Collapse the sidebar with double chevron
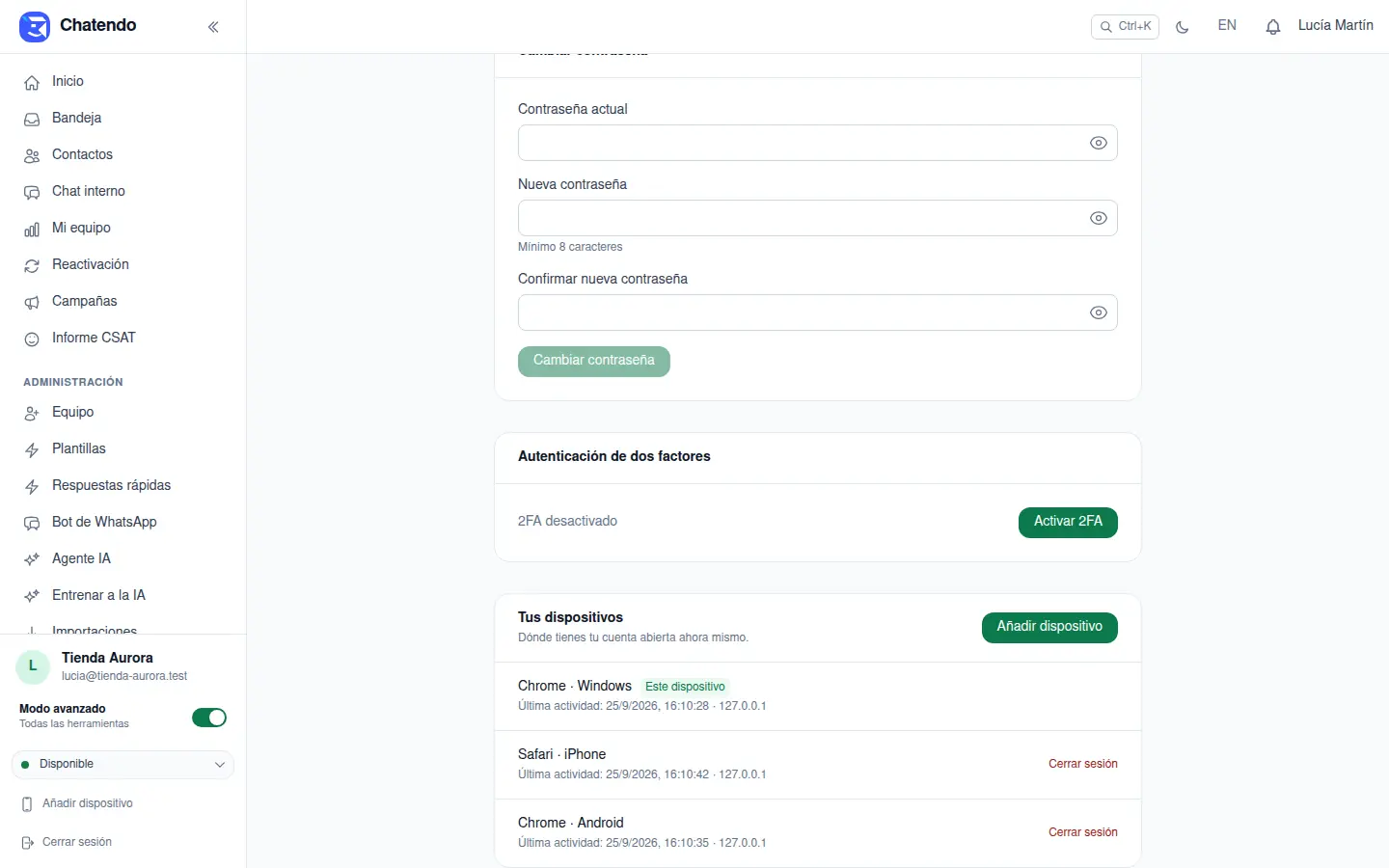This screenshot has width=1389, height=868. point(213,27)
